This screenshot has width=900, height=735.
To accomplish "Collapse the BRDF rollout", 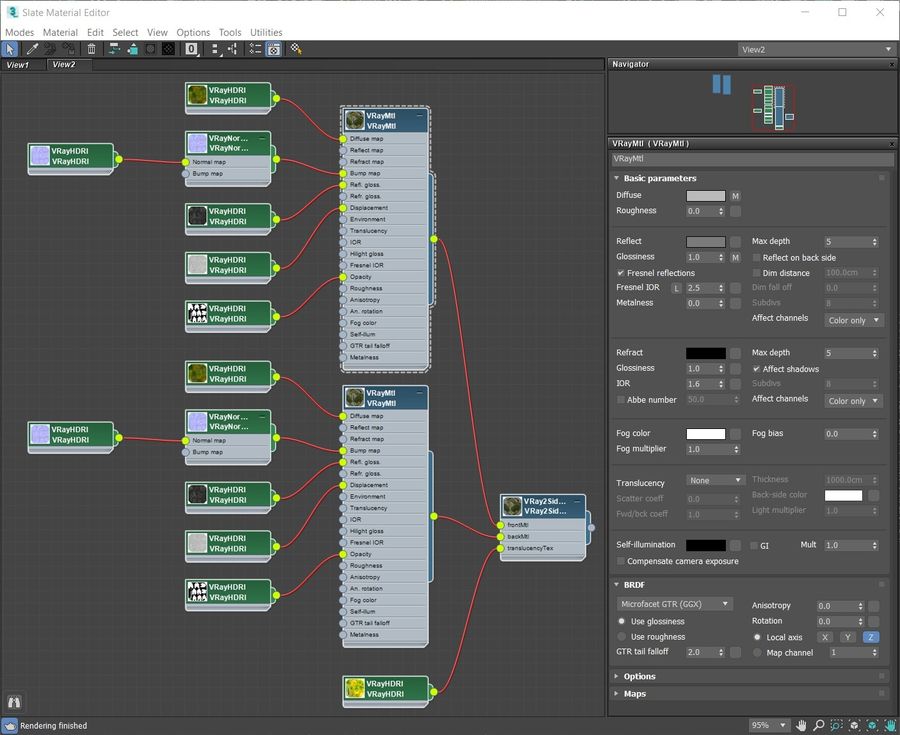I will (x=616, y=585).
